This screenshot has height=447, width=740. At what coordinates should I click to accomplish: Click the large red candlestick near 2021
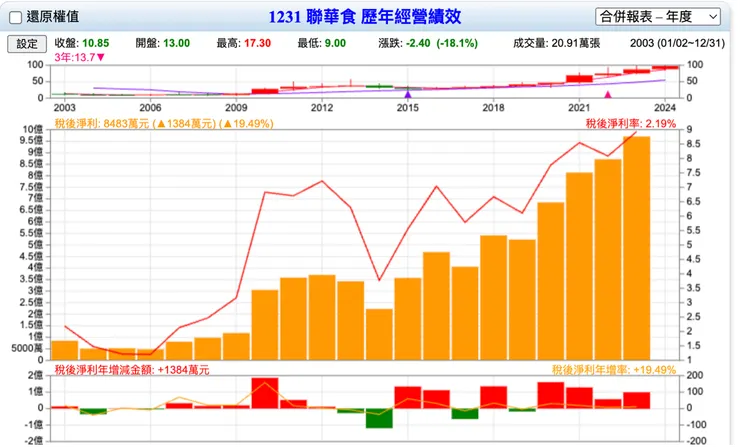point(579,78)
